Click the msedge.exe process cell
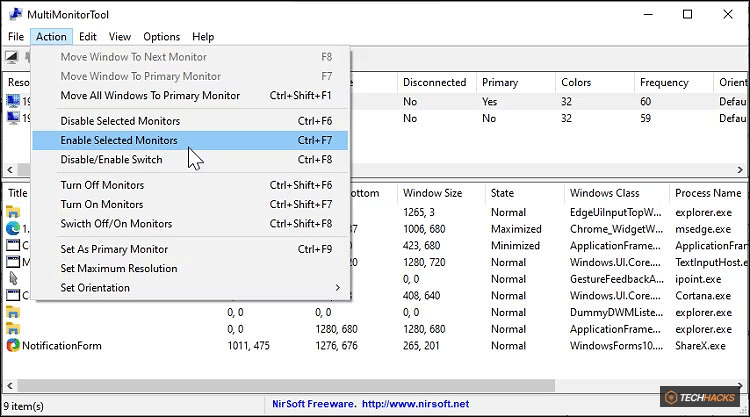Viewport: 750px width, 417px height. (x=703, y=229)
